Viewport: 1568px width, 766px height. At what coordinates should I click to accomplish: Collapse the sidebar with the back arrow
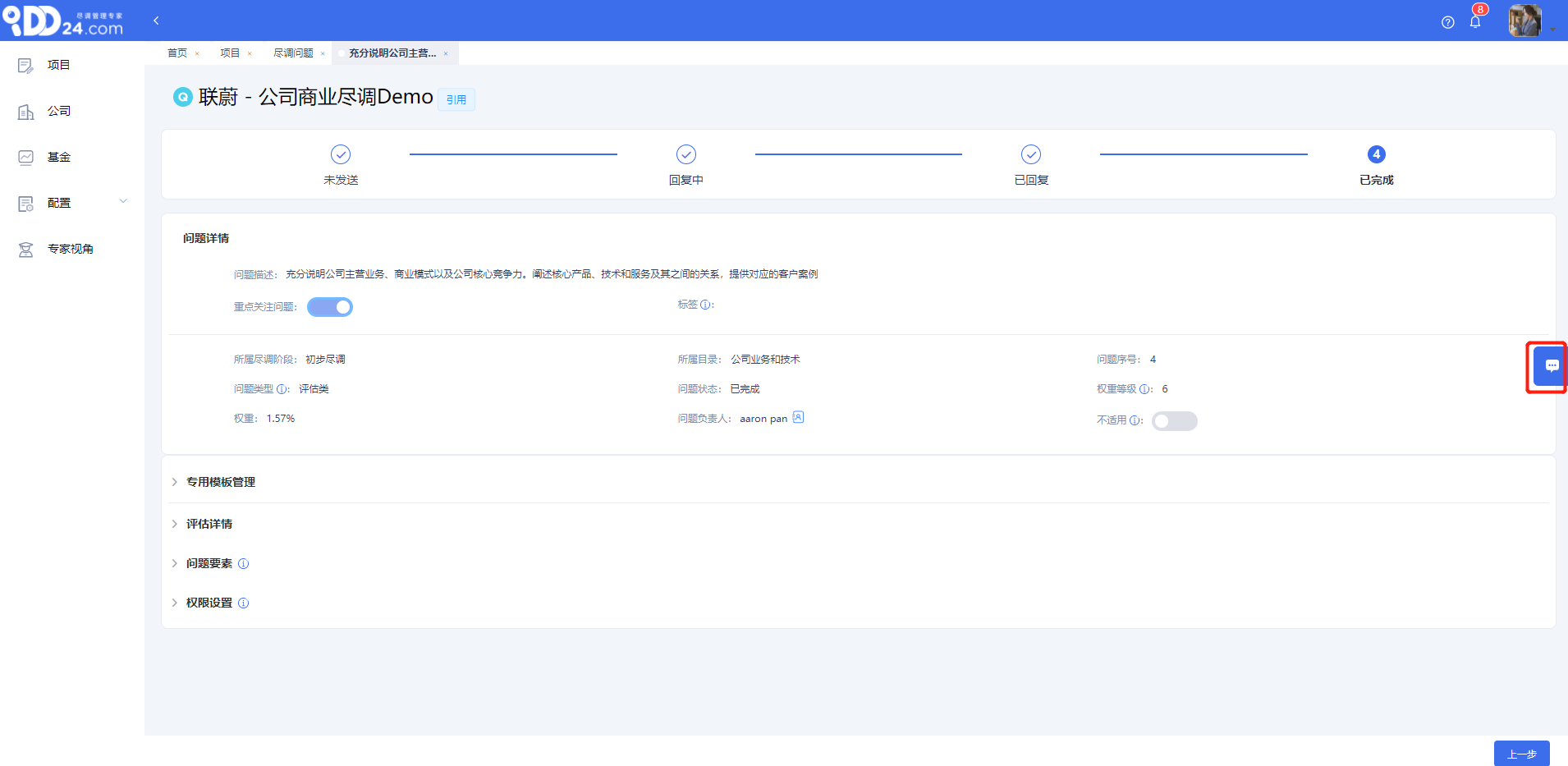156,21
